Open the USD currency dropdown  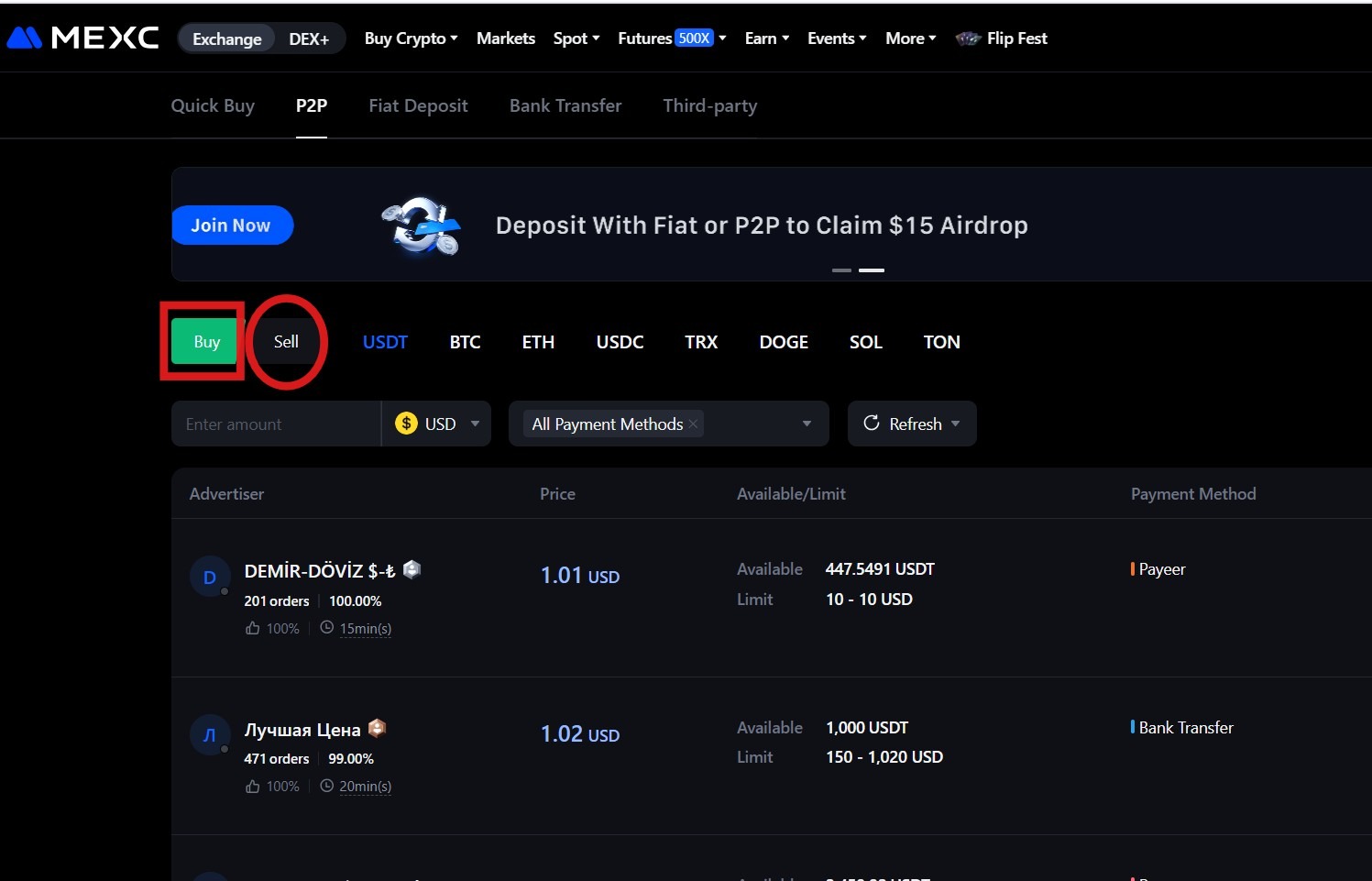475,424
